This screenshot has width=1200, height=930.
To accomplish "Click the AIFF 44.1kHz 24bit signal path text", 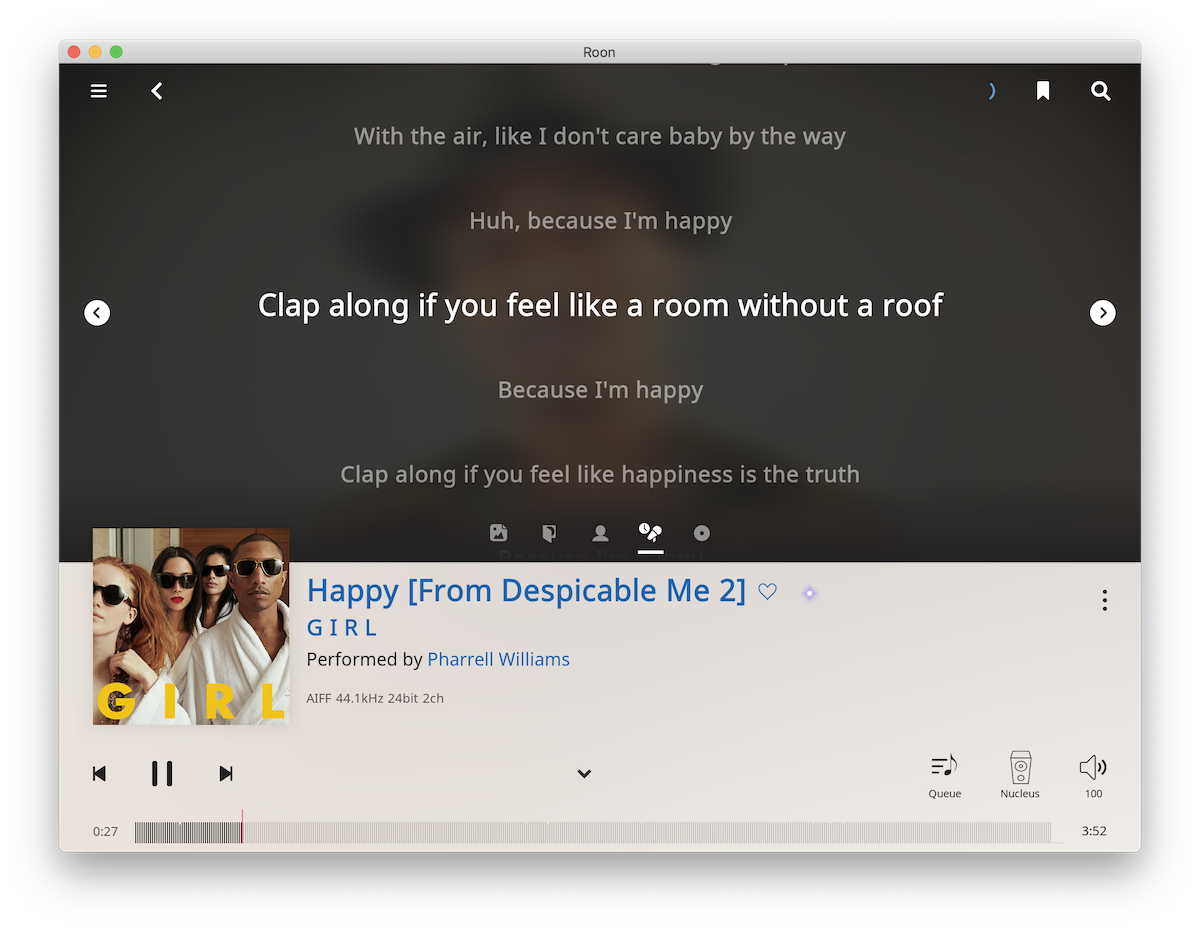I will [x=375, y=698].
